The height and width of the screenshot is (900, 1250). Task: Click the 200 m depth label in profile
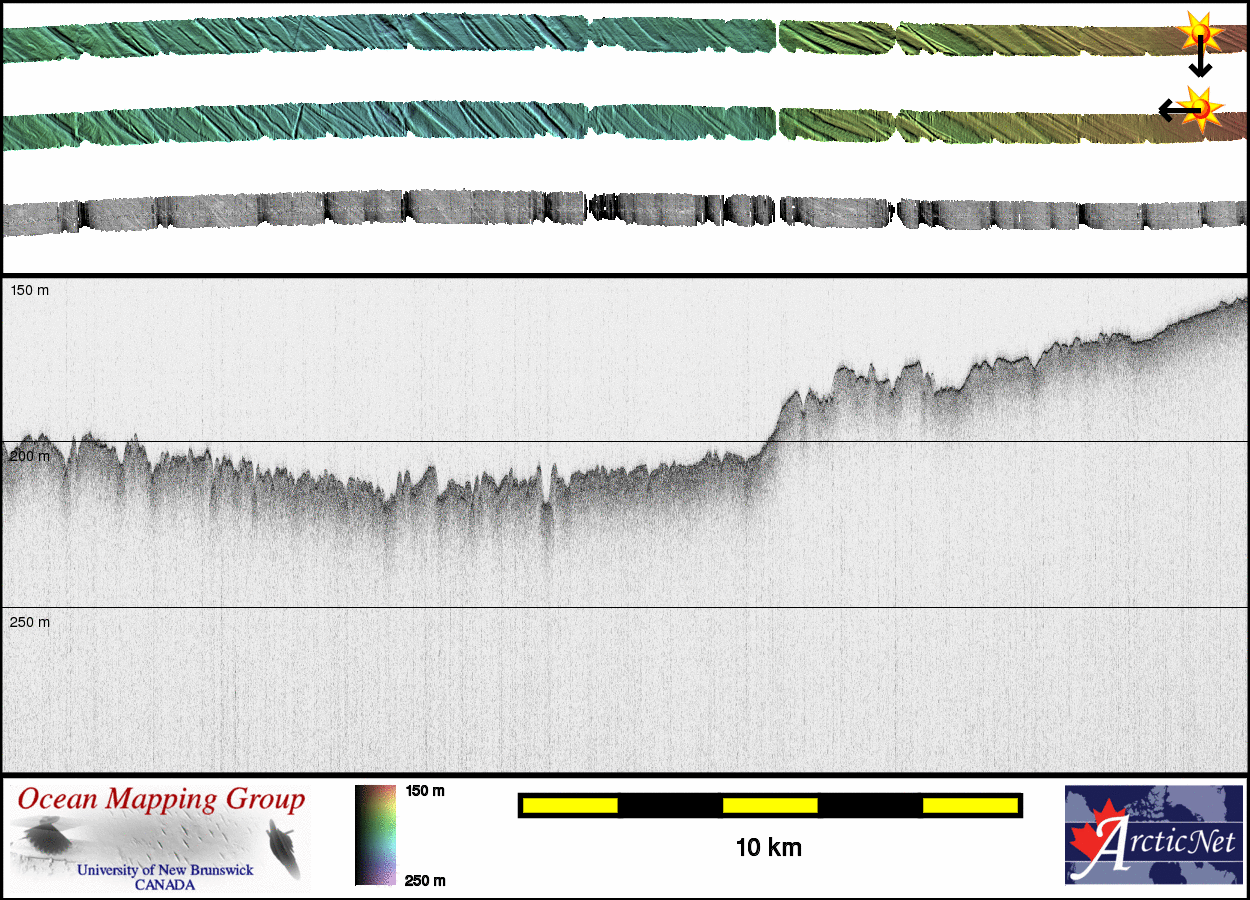29,456
